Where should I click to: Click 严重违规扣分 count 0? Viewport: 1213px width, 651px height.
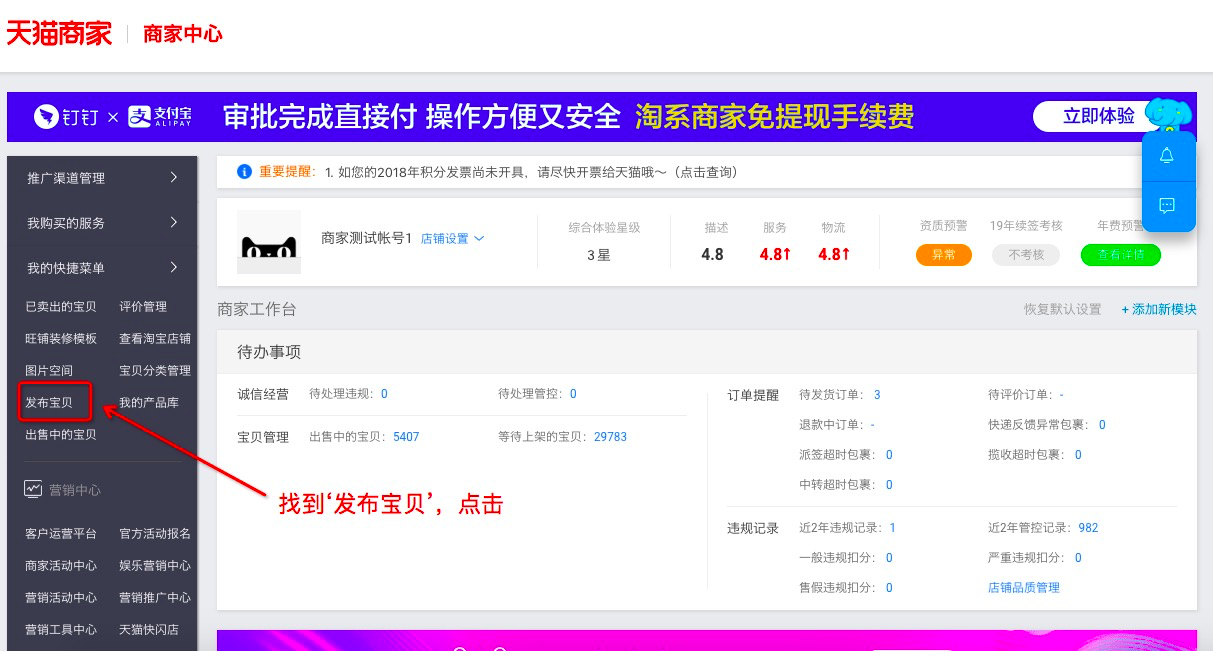pyautogui.click(x=1078, y=558)
